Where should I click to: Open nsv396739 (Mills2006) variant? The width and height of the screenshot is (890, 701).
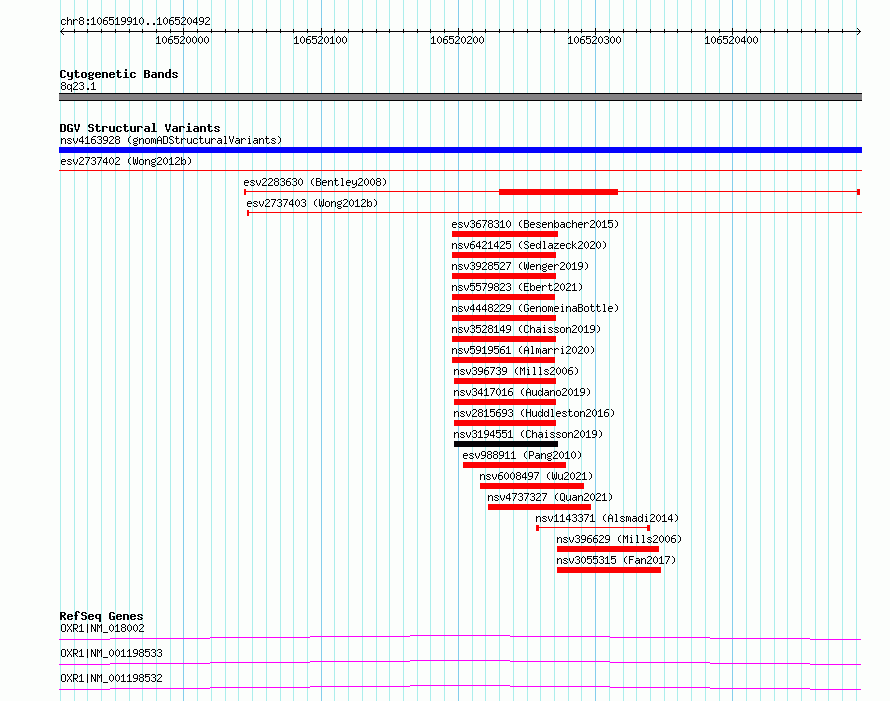click(516, 371)
